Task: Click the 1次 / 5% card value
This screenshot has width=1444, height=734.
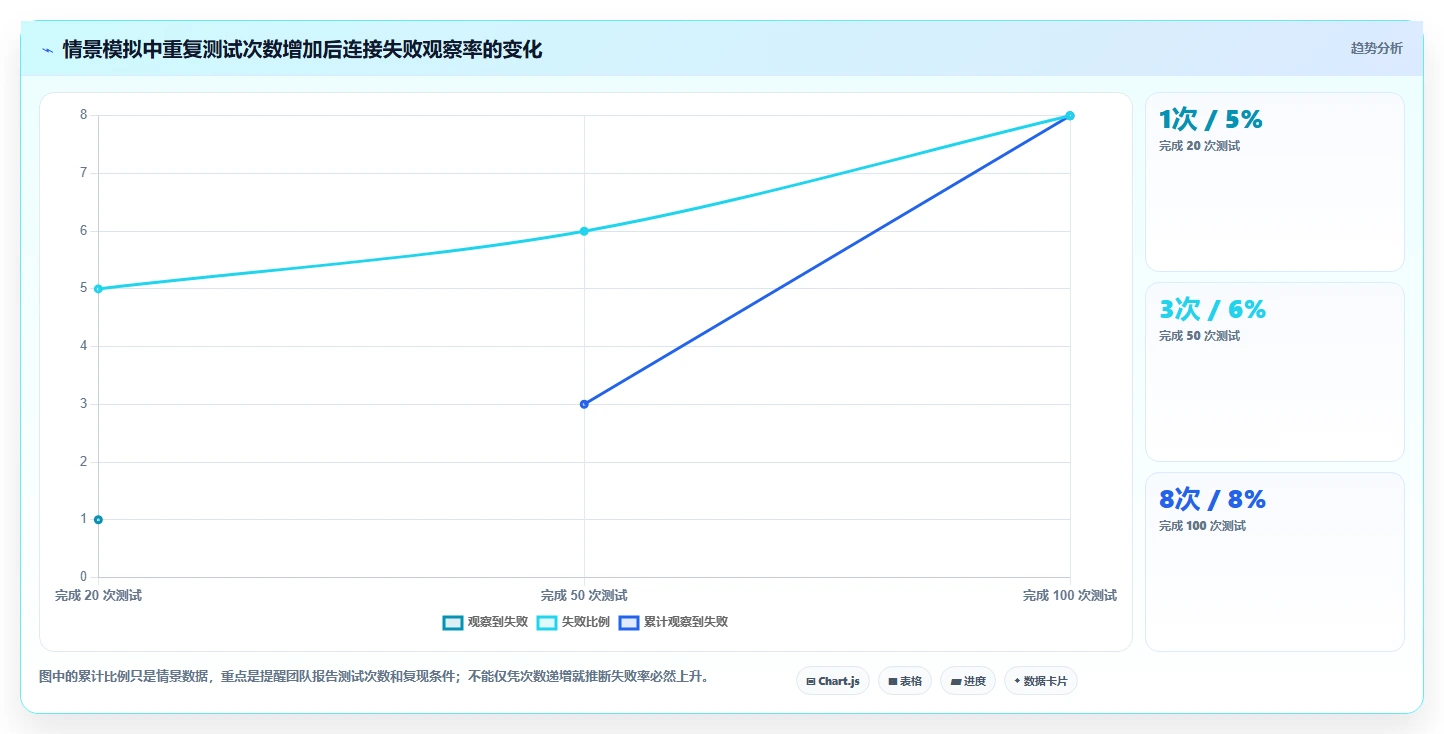Action: tap(1210, 120)
